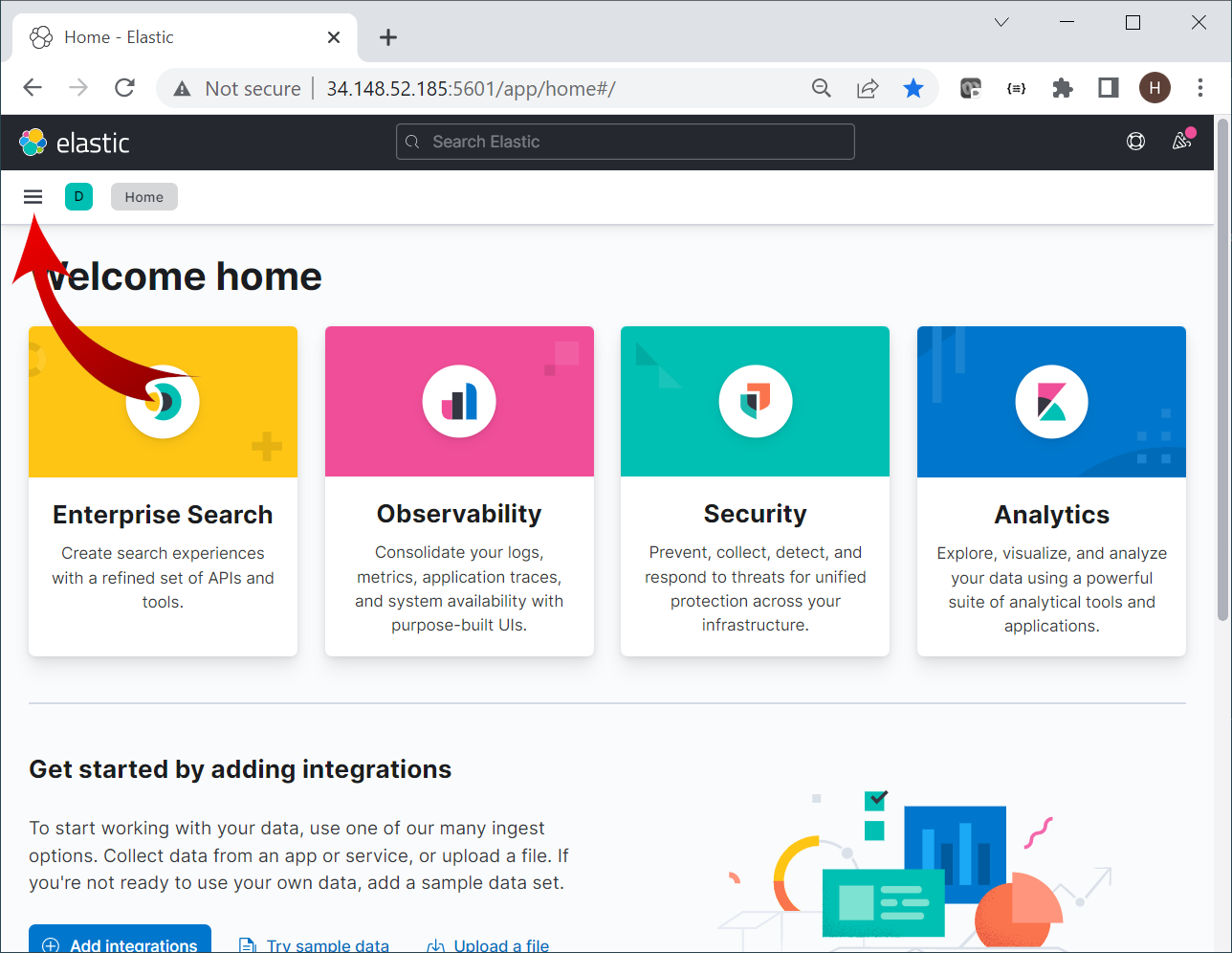Screen dimensions: 1232x953
Task: Open the browser side panel icon
Action: tap(1108, 87)
